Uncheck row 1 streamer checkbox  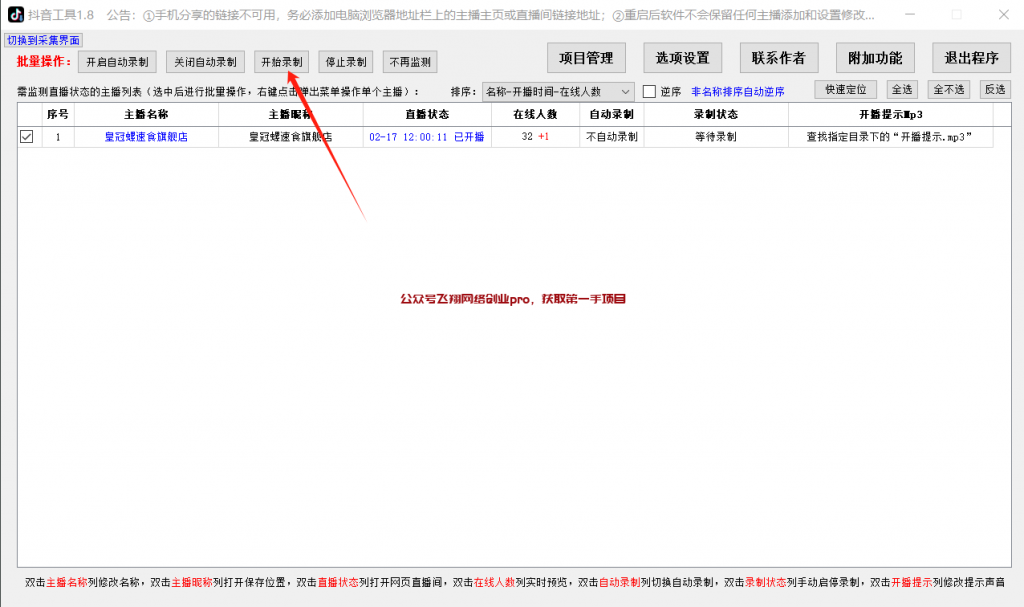click(27, 137)
